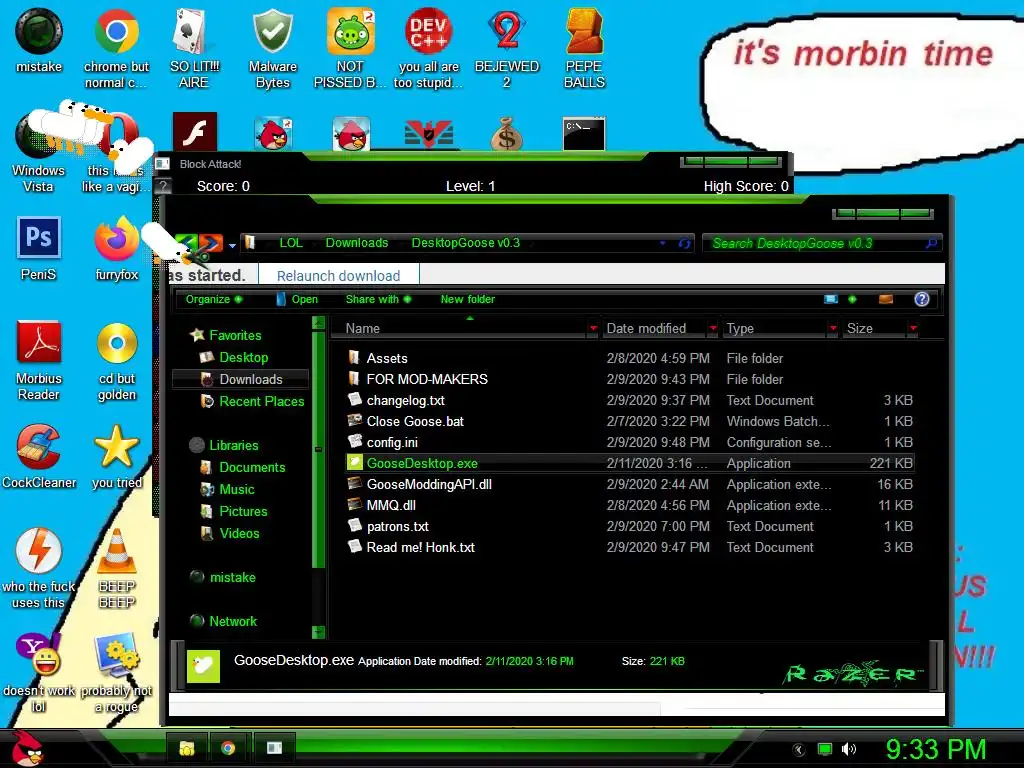Click the refresh icon in address bar
Screen dimensions: 1024x768
tap(684, 243)
